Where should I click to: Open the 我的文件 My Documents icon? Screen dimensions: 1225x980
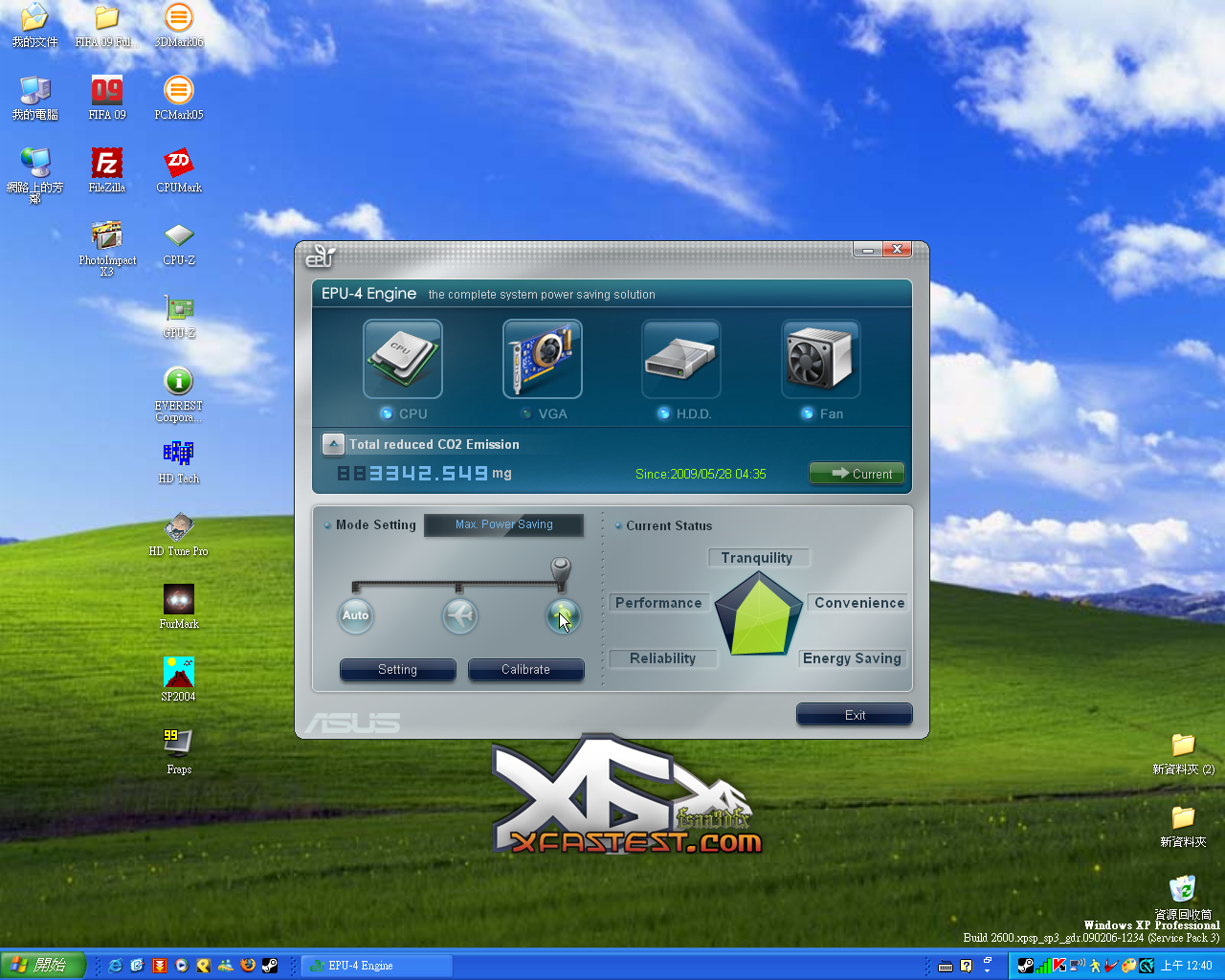(x=35, y=25)
